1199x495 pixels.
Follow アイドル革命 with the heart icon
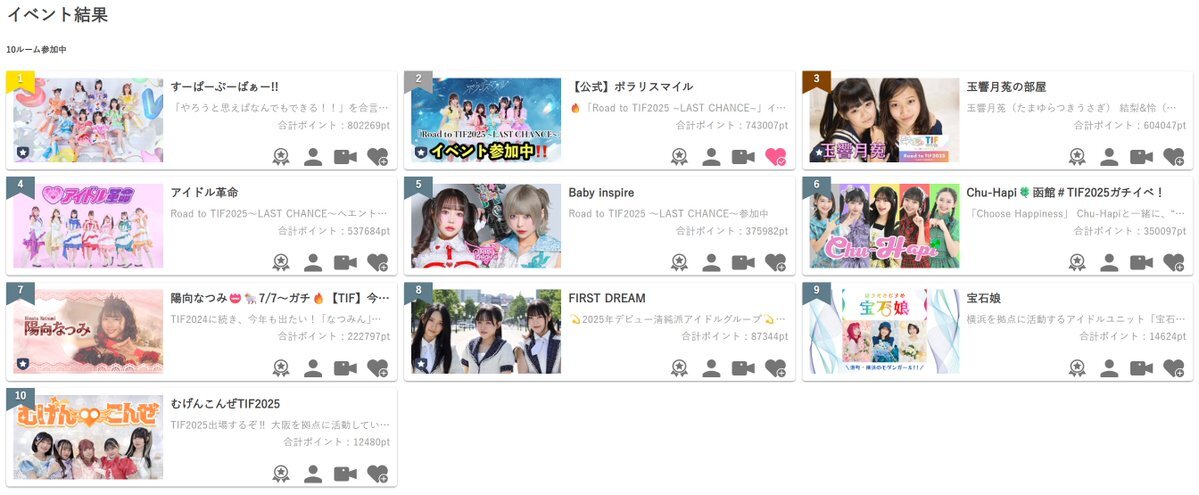(378, 262)
